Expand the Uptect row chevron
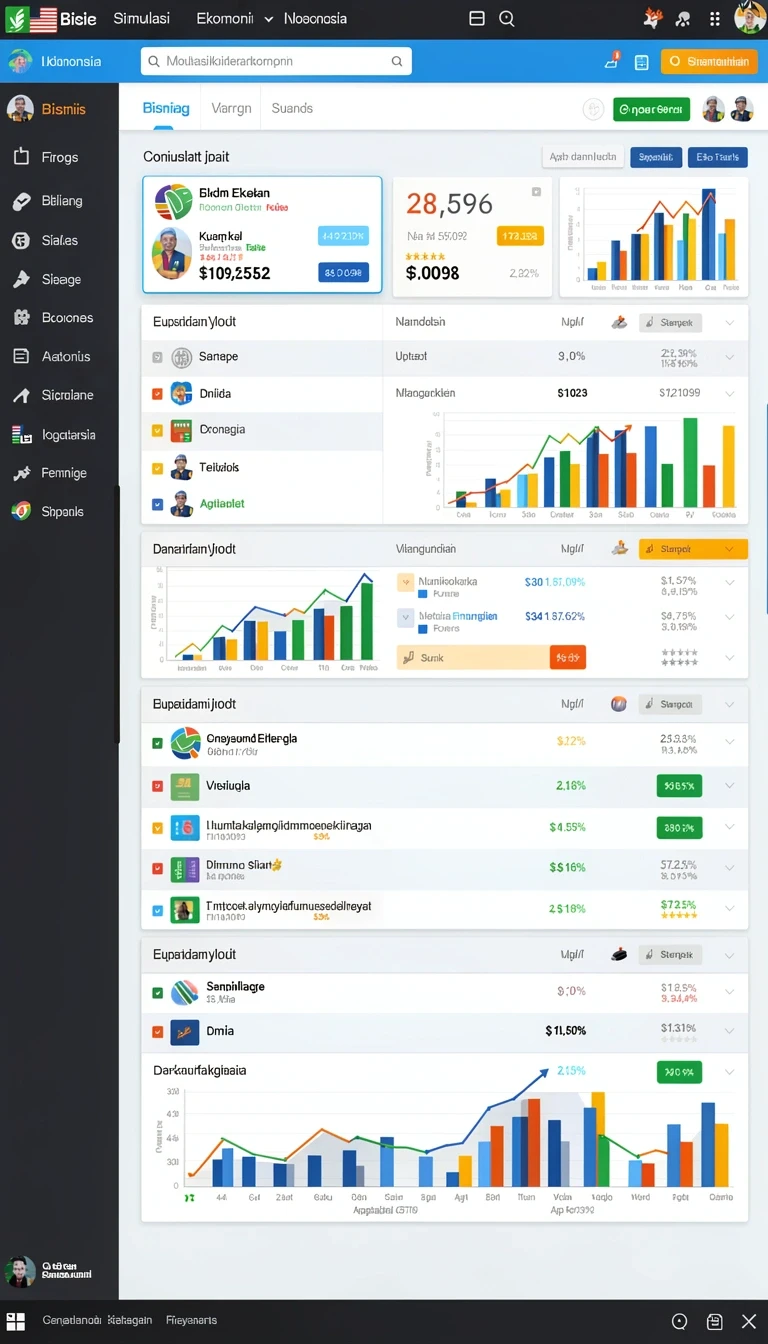 tap(730, 357)
